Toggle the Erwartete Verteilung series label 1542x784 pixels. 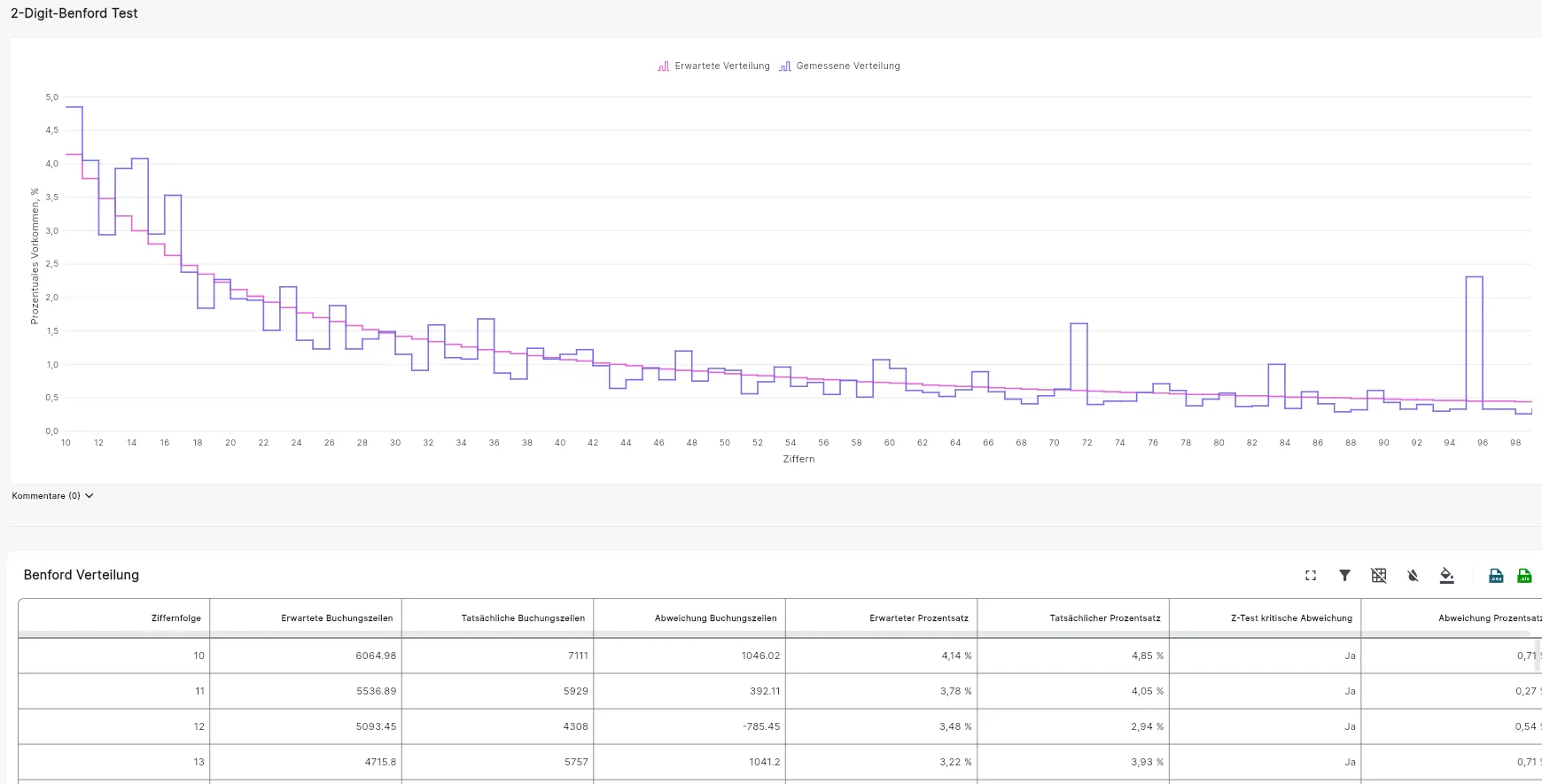pyautogui.click(x=722, y=66)
